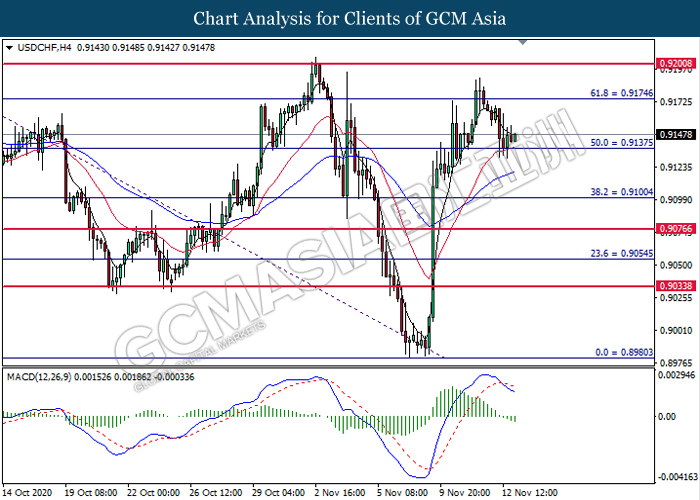The height and width of the screenshot is (500, 700).
Task: Click the 2 Nov 16:00 time label
Action: click(340, 493)
